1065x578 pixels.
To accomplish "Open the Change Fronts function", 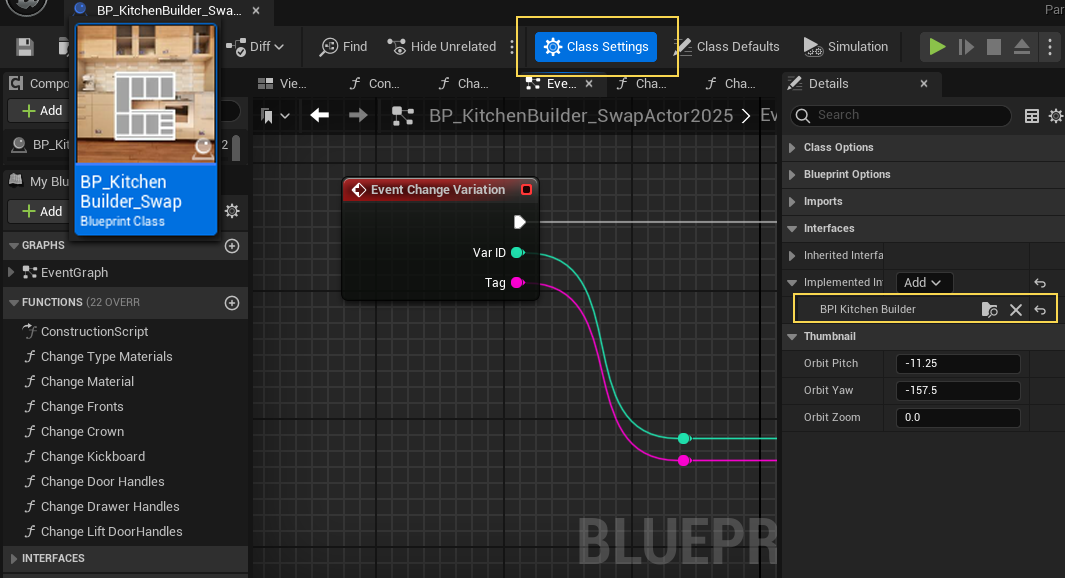I will 82,407.
